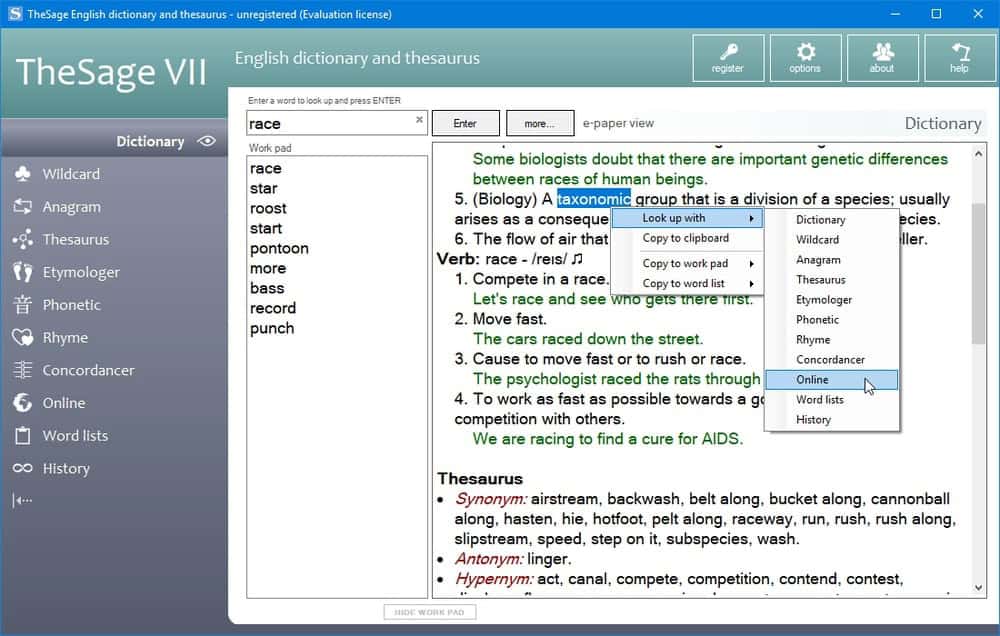
Task: Click the Enter button
Action: point(466,123)
